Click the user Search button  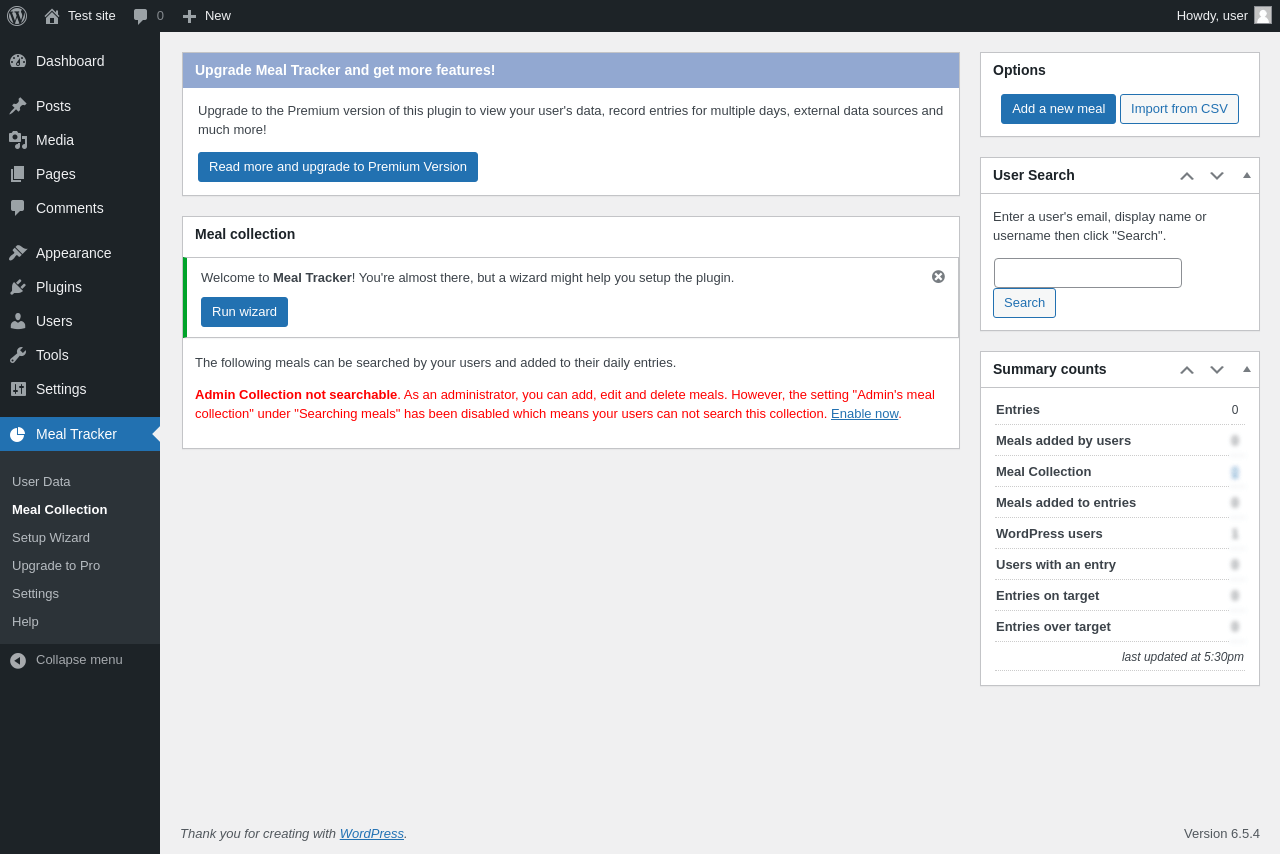pyautogui.click(x=1024, y=303)
